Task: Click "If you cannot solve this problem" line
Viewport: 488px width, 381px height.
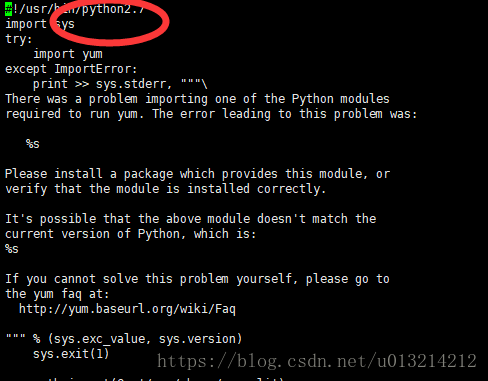Action: tap(197, 279)
